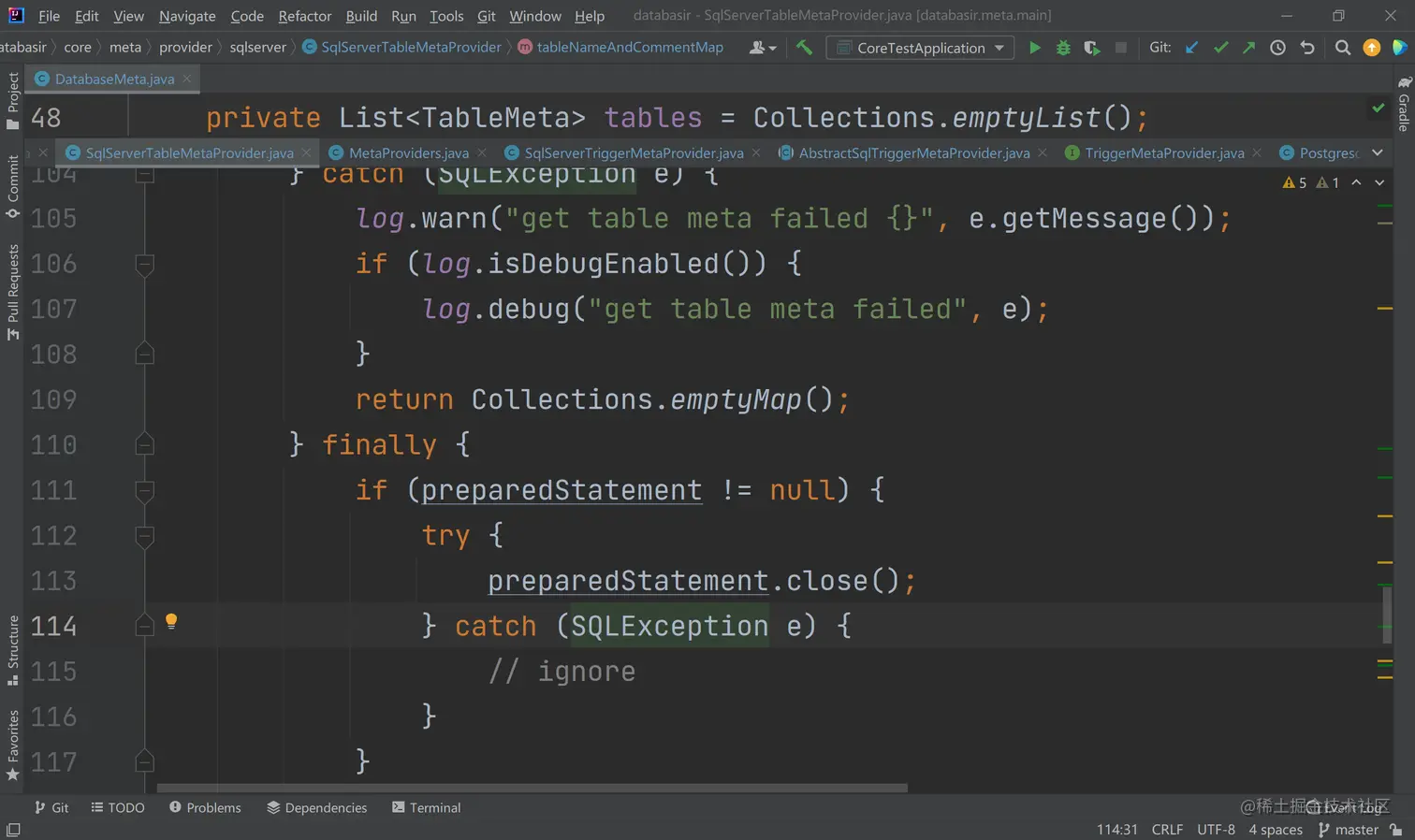1415x840 pixels.
Task: Click the orange update arrow icon
Action: [1372, 48]
